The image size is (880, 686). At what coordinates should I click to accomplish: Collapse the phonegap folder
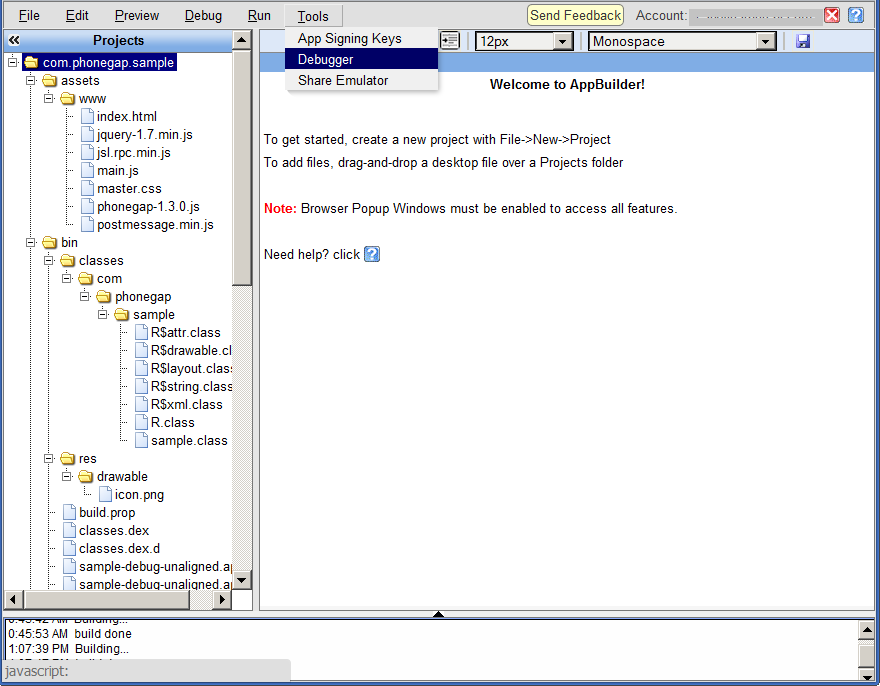85,296
